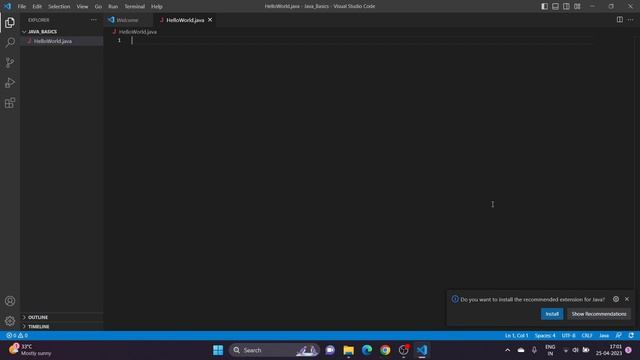Open the Explorer view in activity bar
The image size is (640, 360).
coord(10,22)
